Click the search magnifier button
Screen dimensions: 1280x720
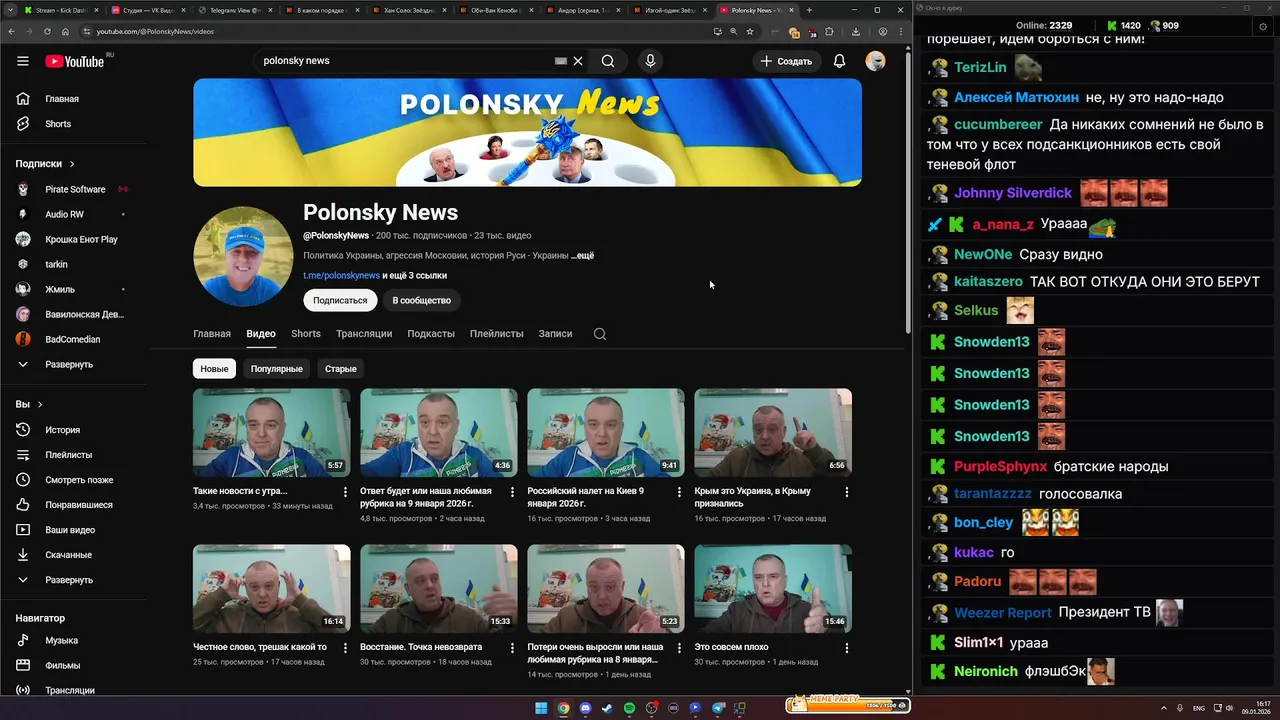coord(608,61)
